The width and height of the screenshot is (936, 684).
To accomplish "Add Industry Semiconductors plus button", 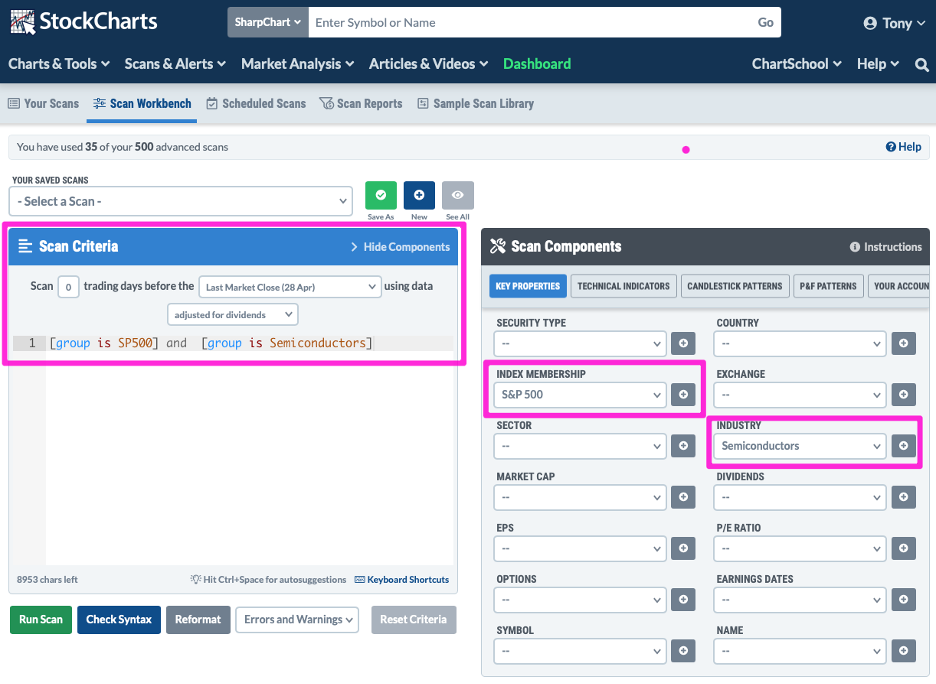I will point(904,446).
